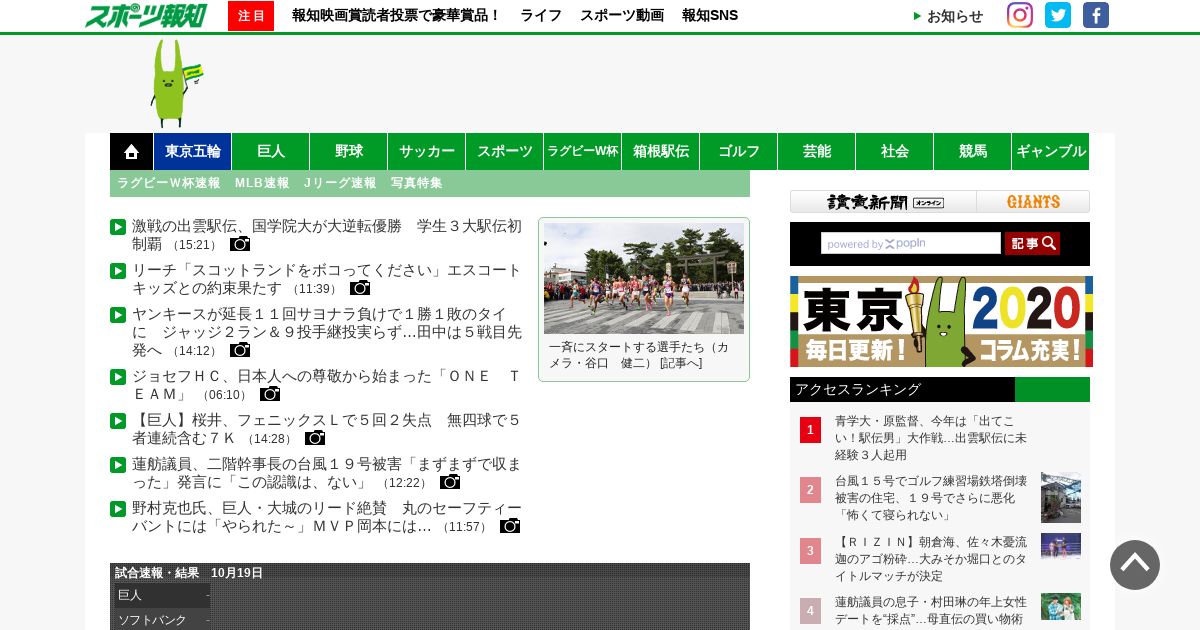Screen dimensions: 1200x630
Task: Open the Instagram icon link
Action: click(1020, 15)
